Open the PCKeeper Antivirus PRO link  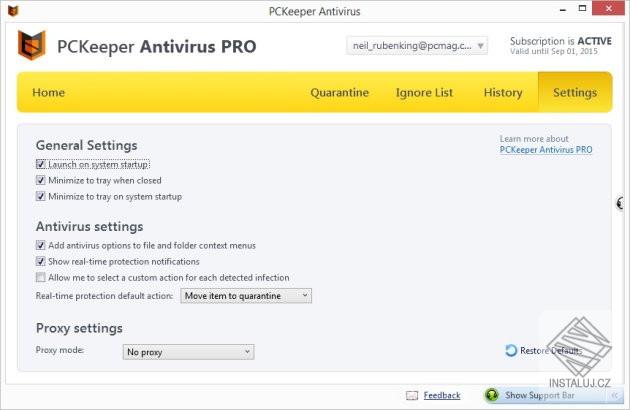pos(546,150)
